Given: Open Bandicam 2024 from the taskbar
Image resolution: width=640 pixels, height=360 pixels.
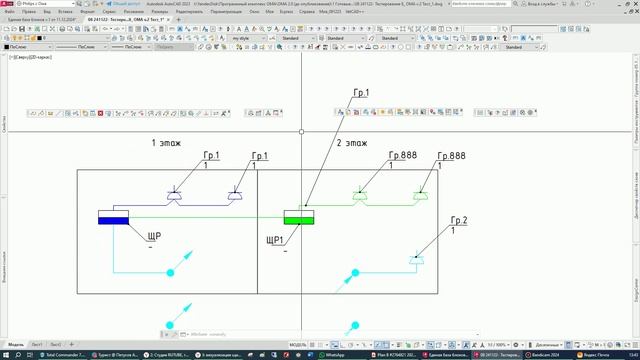Looking at the screenshot, I should click(542, 355).
